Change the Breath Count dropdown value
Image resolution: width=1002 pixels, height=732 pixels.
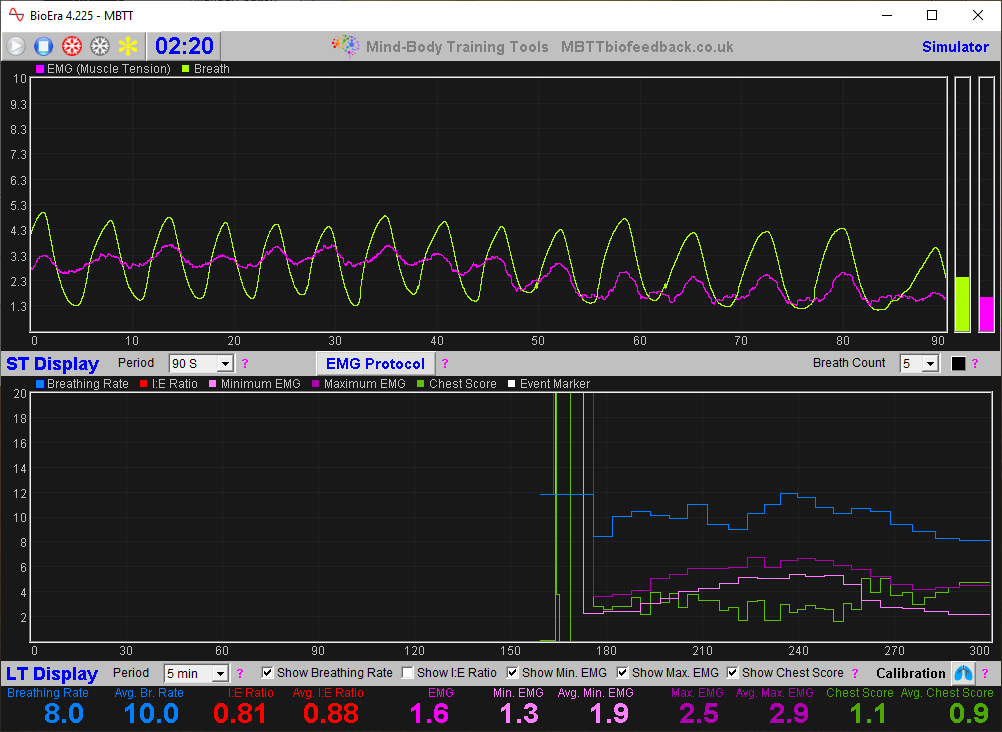tap(919, 363)
